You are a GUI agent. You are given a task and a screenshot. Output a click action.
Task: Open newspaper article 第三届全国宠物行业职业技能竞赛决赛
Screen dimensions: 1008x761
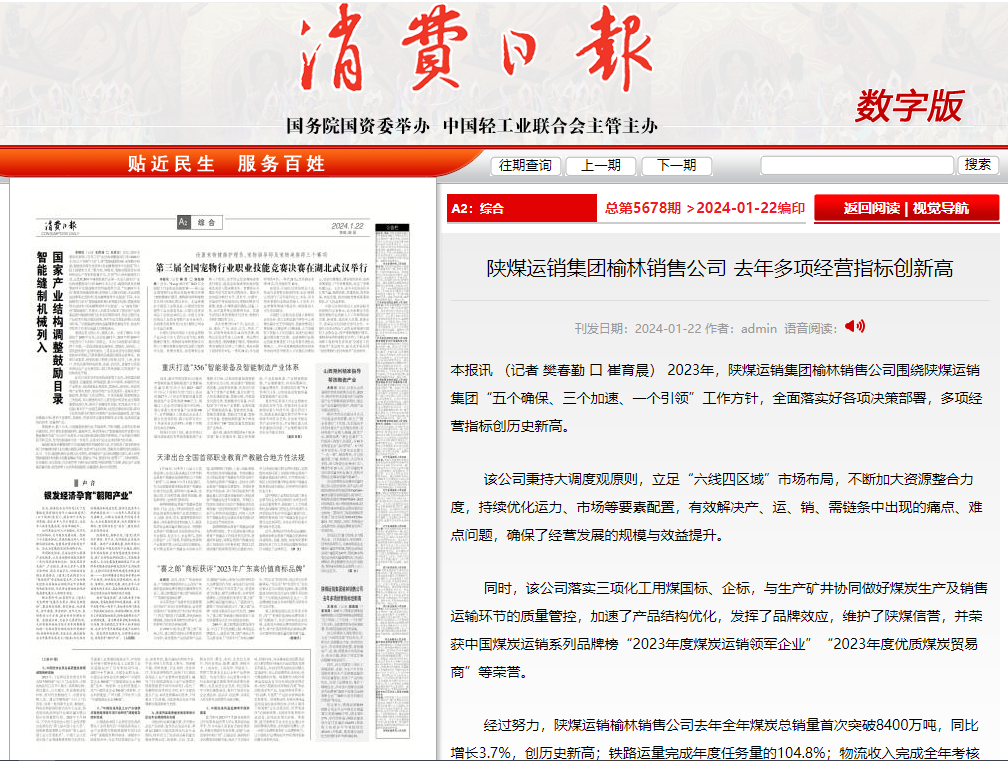point(262,267)
